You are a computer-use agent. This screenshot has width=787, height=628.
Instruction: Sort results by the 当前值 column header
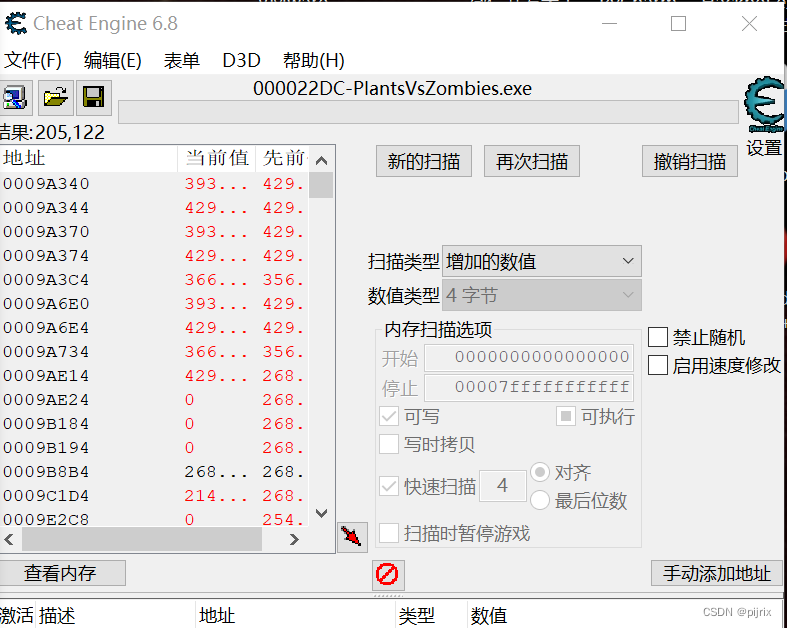point(217,158)
